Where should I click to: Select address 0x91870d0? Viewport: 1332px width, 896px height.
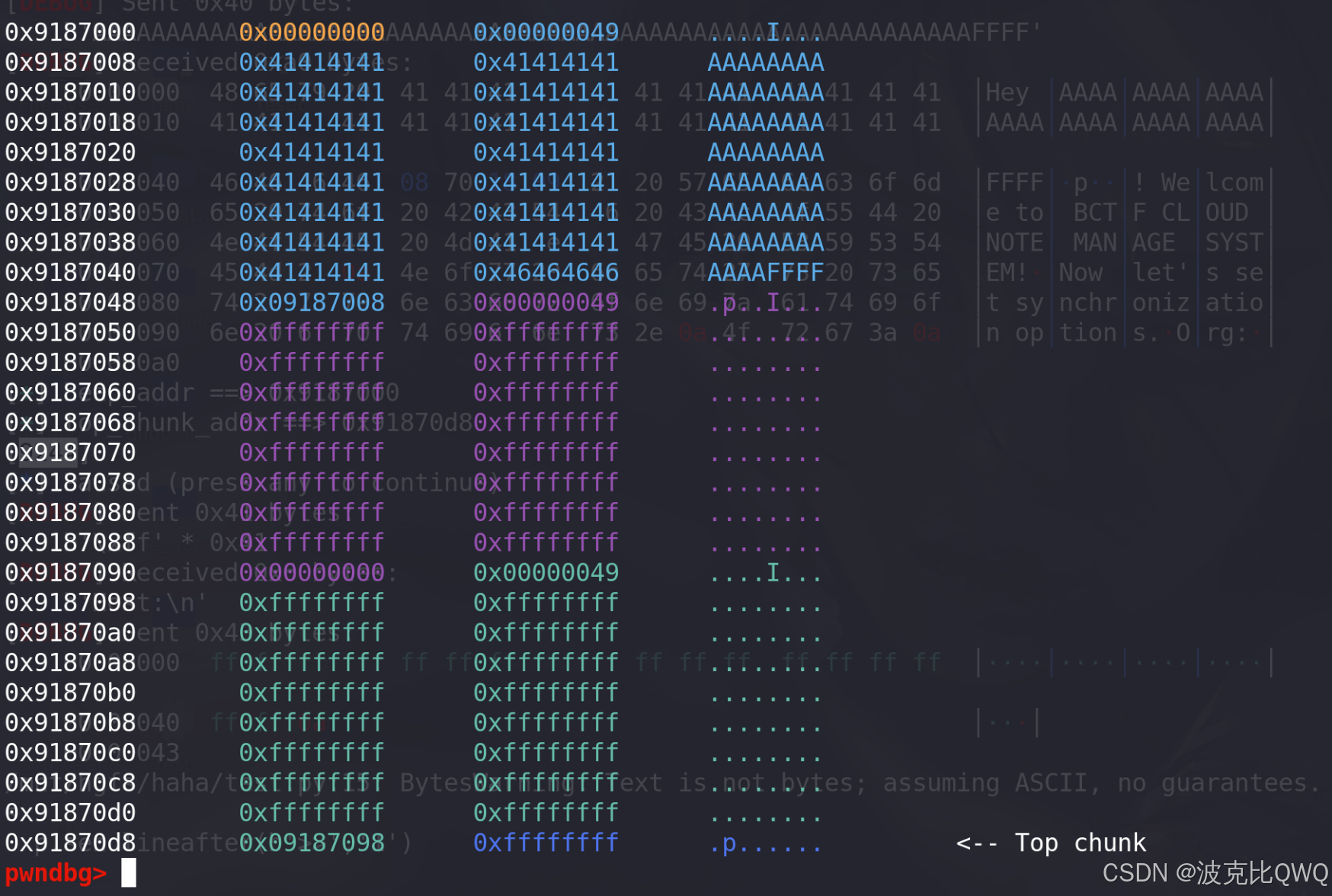[x=70, y=812]
